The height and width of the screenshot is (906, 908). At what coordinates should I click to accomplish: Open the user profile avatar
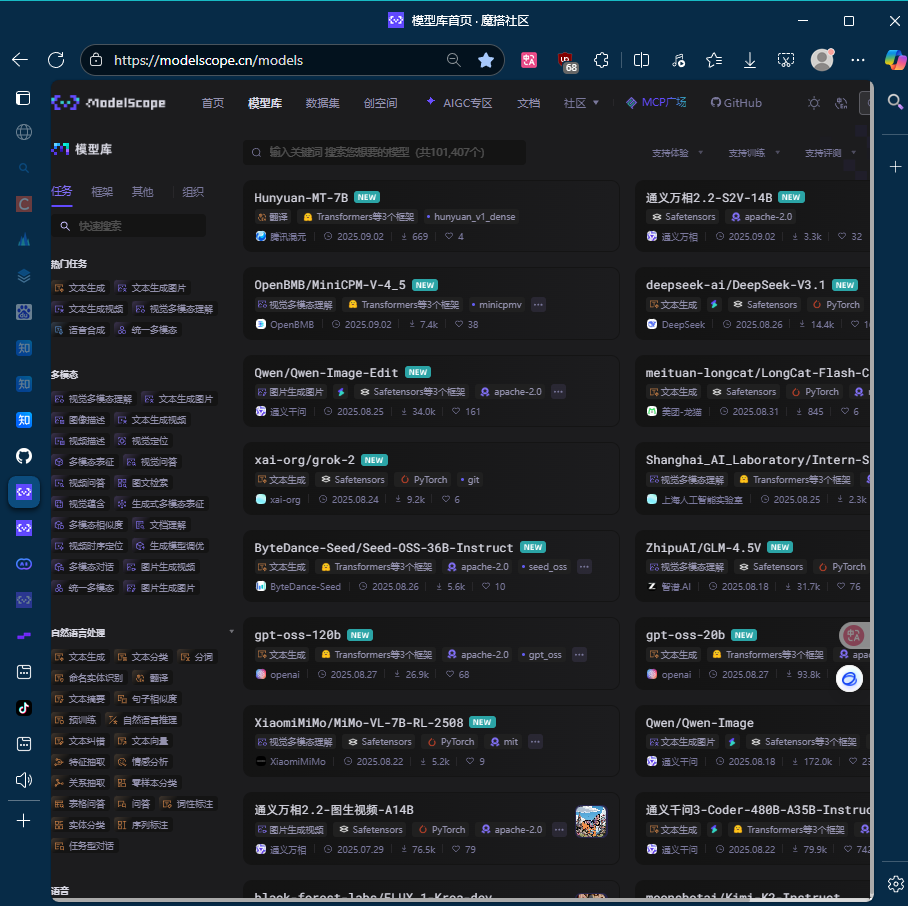tap(822, 60)
